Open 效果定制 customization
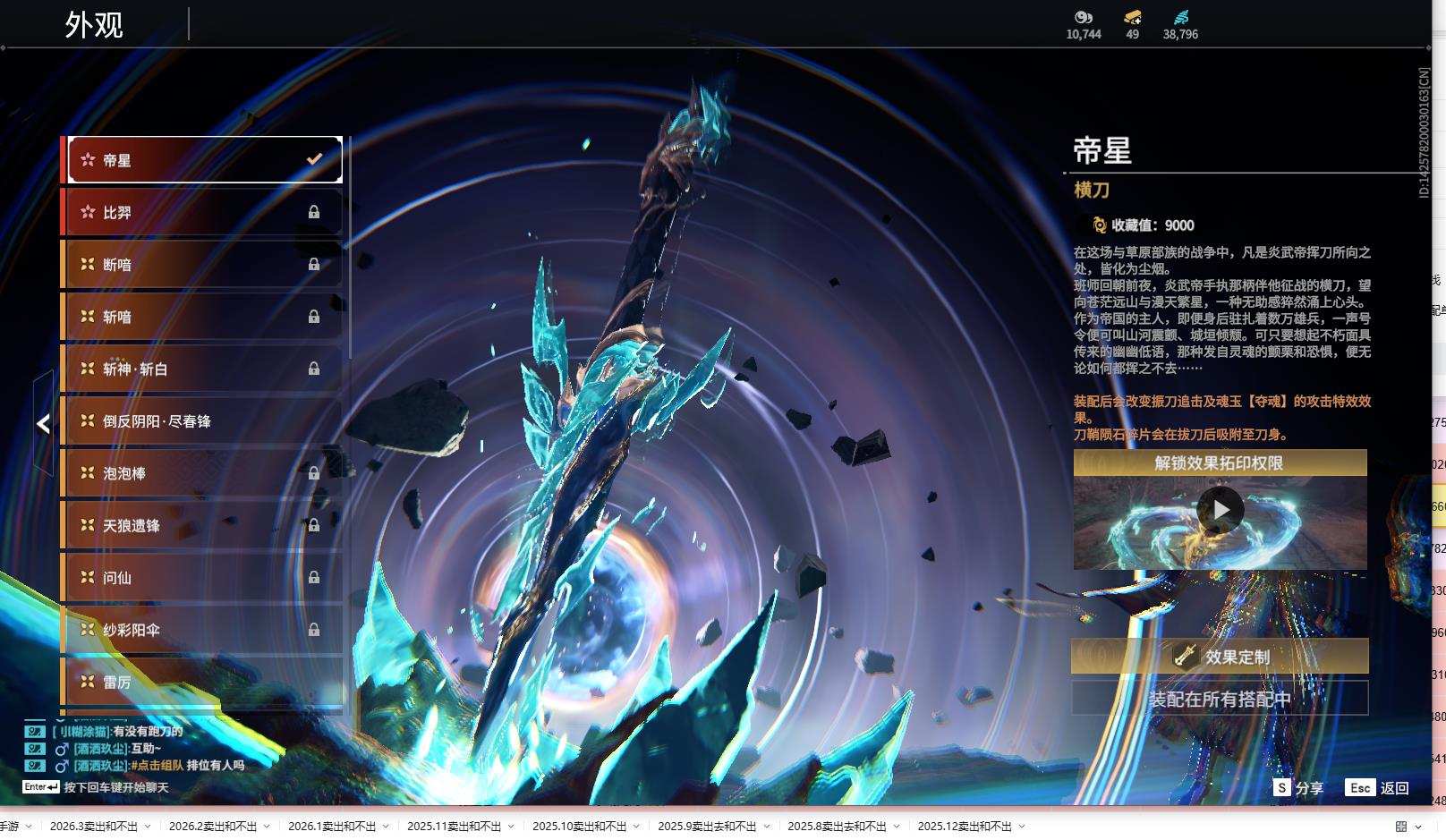1446x840 pixels. click(1221, 657)
